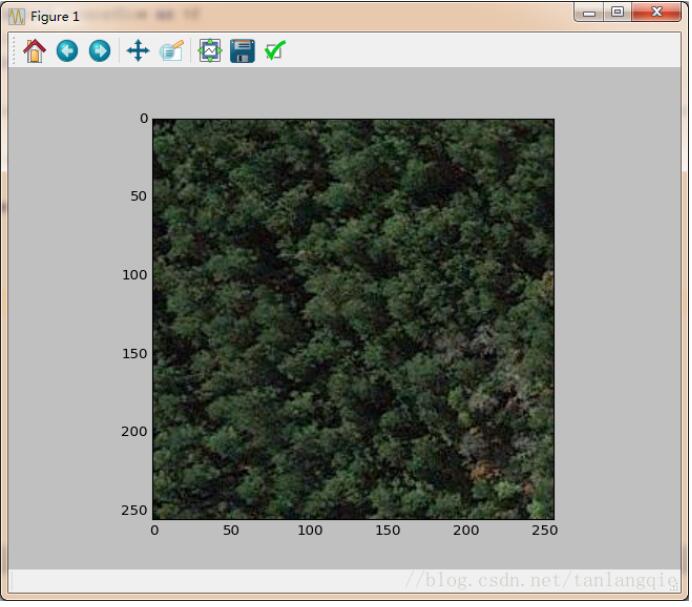Click the x-axis tick label 100

(x=310, y=530)
